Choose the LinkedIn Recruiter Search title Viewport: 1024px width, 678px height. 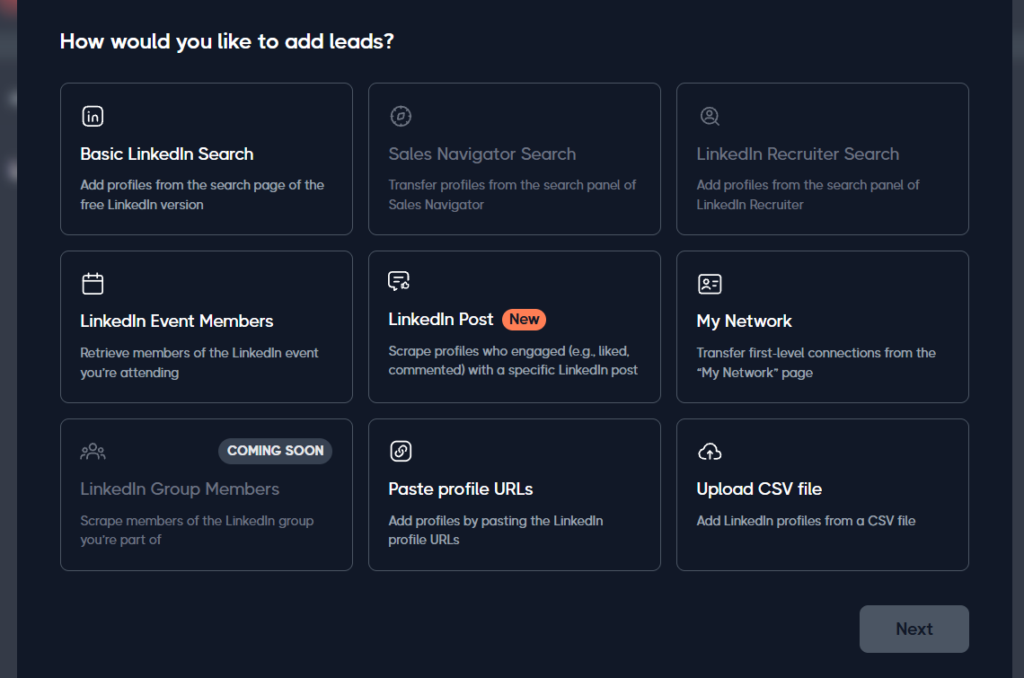(797, 154)
